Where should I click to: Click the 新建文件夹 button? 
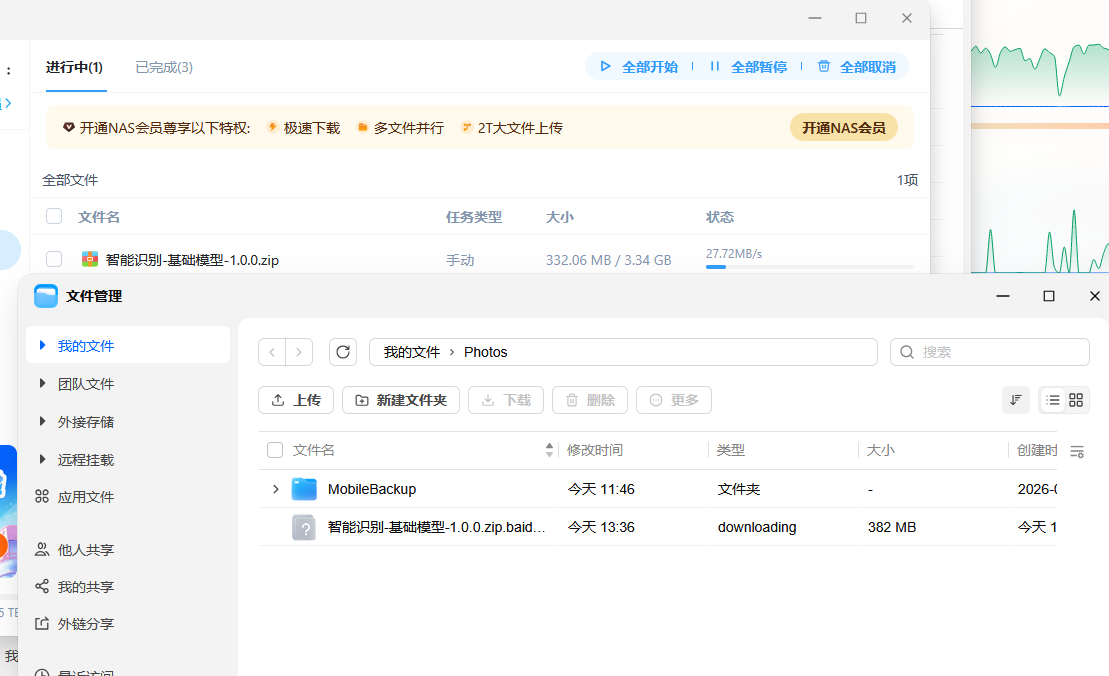[x=401, y=400]
